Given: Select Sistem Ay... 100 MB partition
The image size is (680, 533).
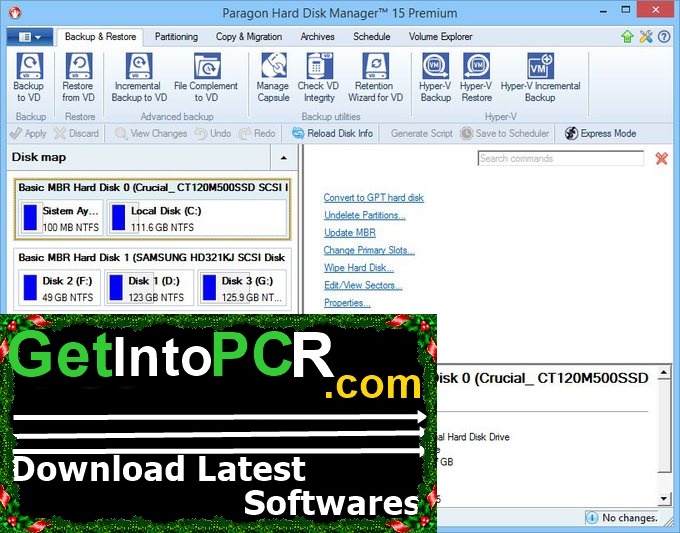Looking at the screenshot, I should (x=61, y=218).
